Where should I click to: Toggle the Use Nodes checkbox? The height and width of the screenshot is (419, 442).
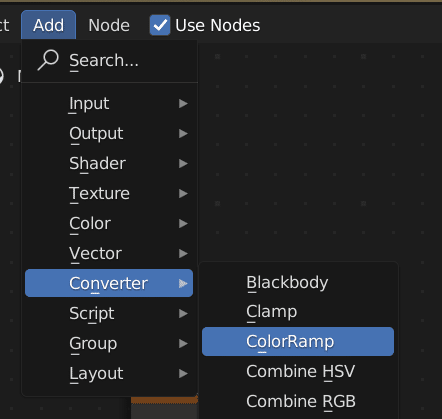160,25
